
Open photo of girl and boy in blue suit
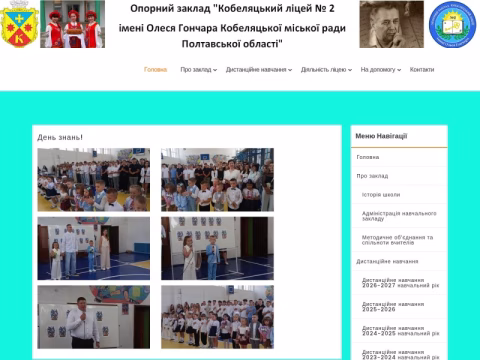coord(217,248)
